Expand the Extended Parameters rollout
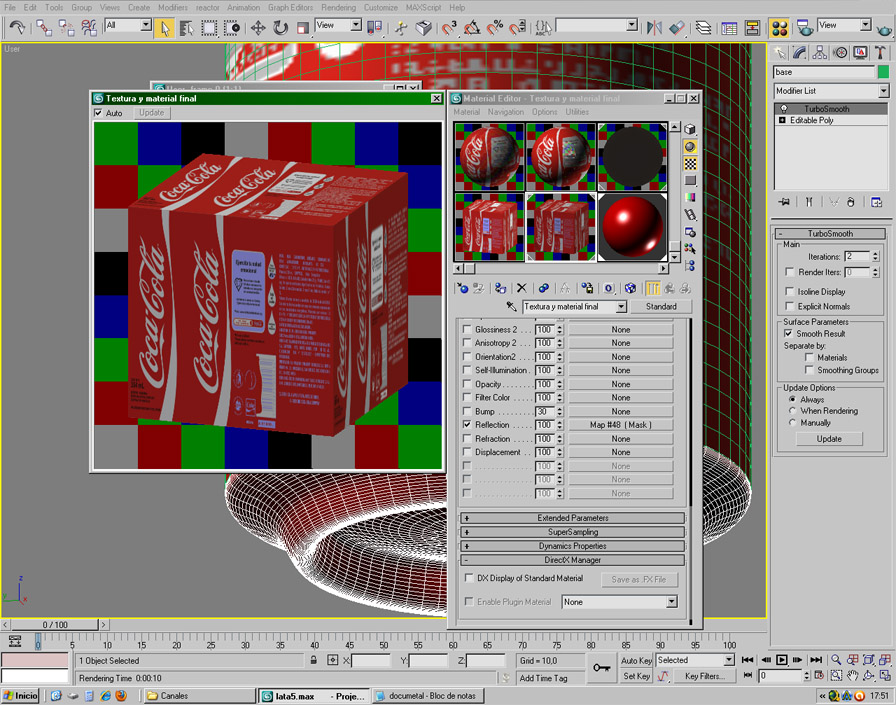 click(573, 518)
